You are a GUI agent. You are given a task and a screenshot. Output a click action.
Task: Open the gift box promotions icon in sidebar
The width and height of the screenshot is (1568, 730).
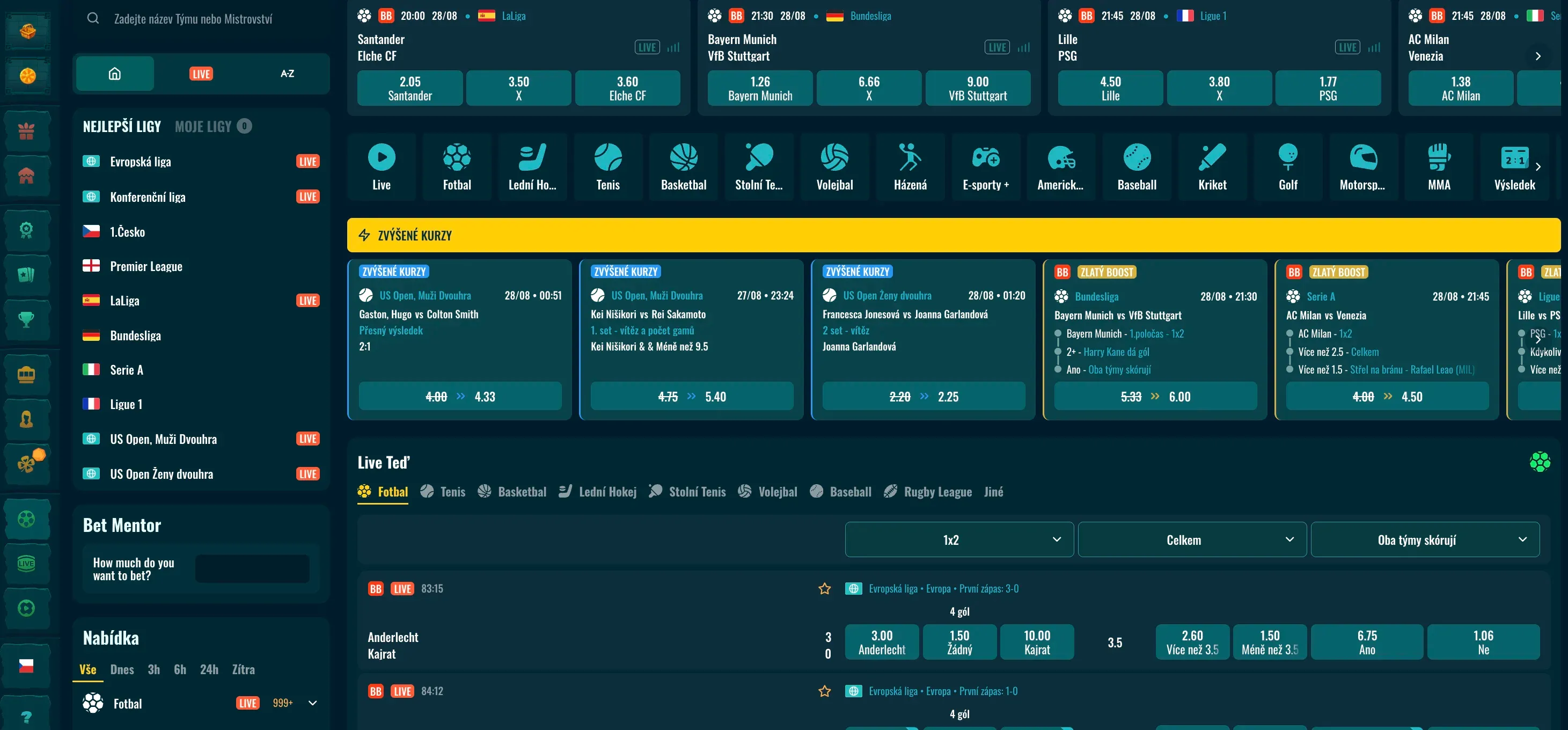point(26,131)
